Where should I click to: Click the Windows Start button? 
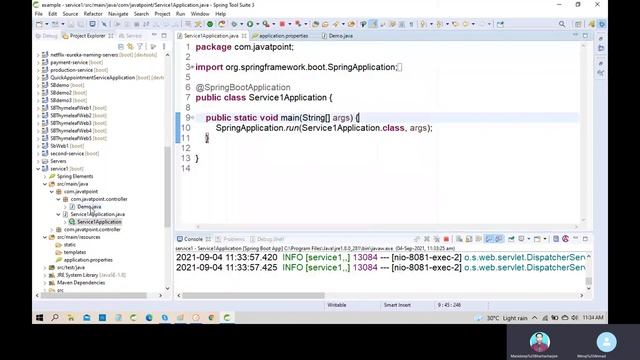click(x=39, y=318)
